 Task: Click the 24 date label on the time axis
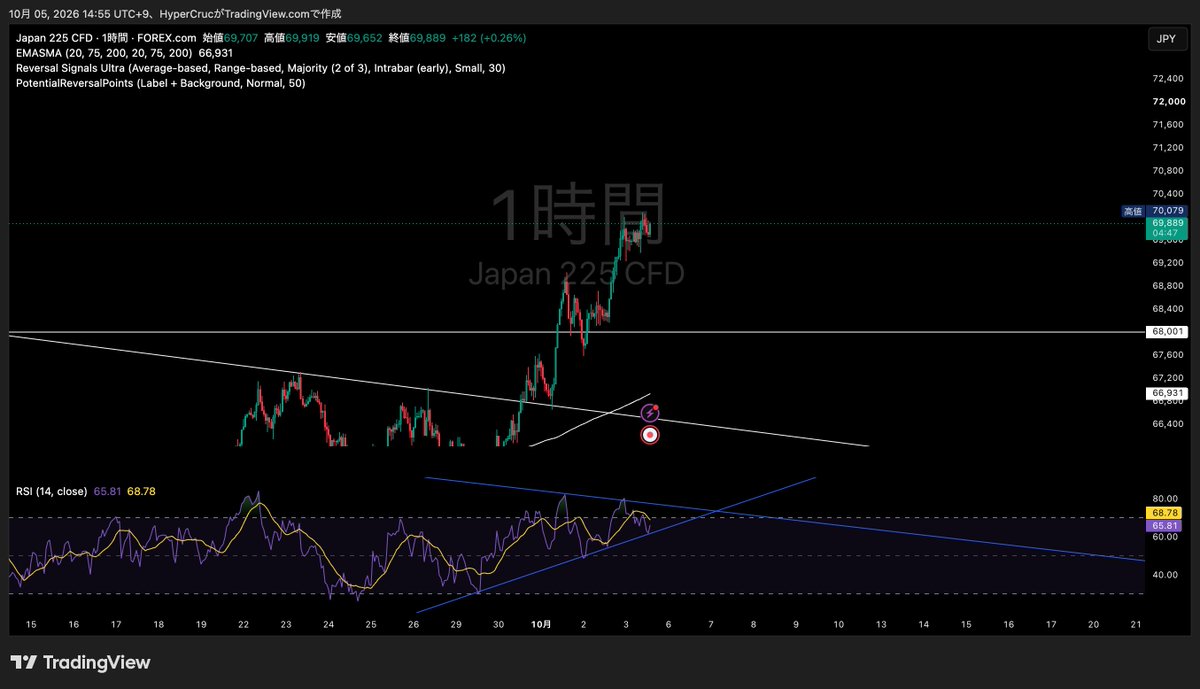[328, 624]
